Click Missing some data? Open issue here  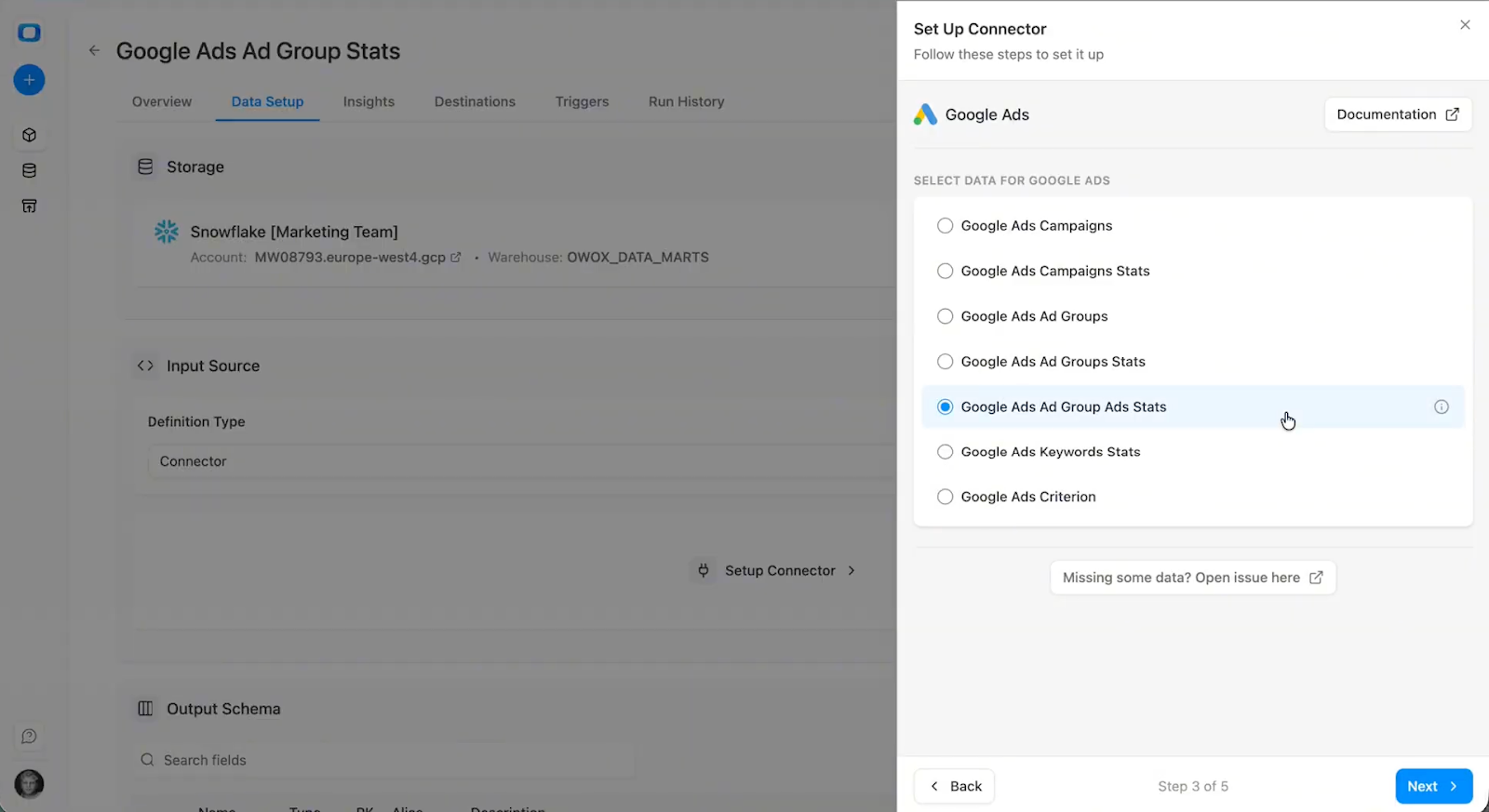[1193, 578]
